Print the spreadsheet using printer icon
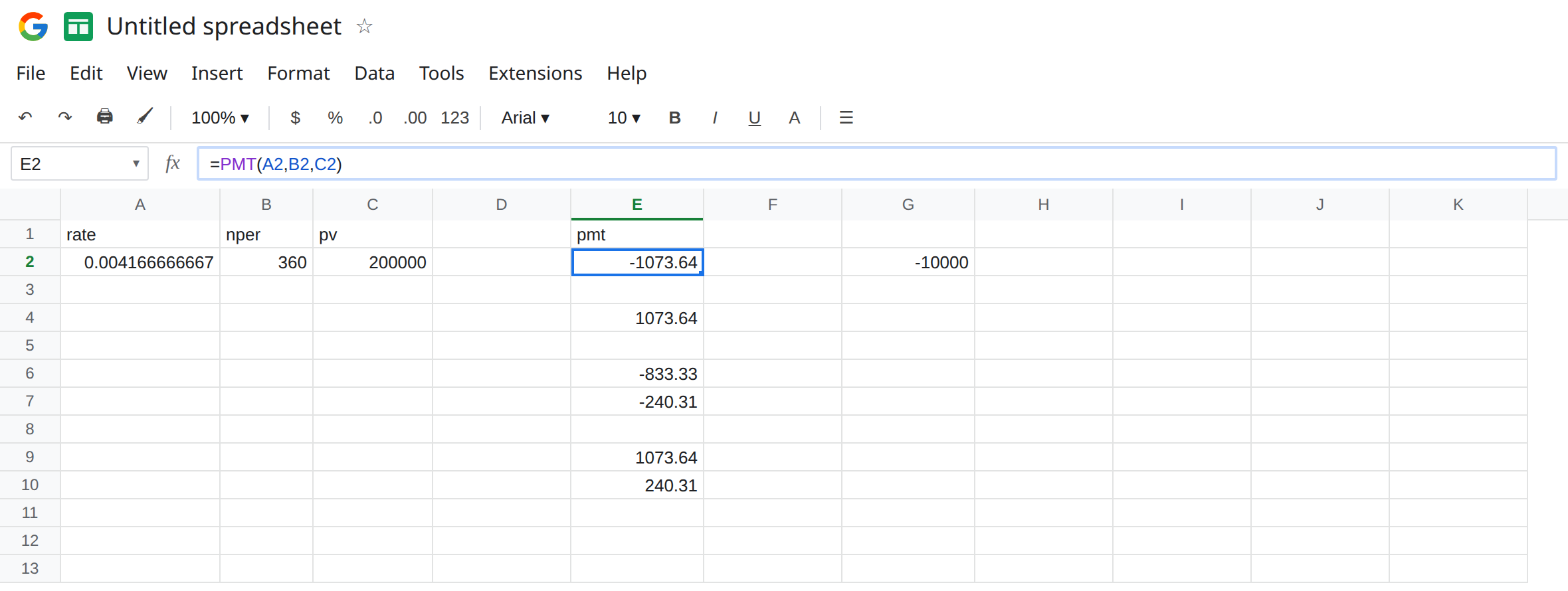The height and width of the screenshot is (591, 1568). (104, 117)
